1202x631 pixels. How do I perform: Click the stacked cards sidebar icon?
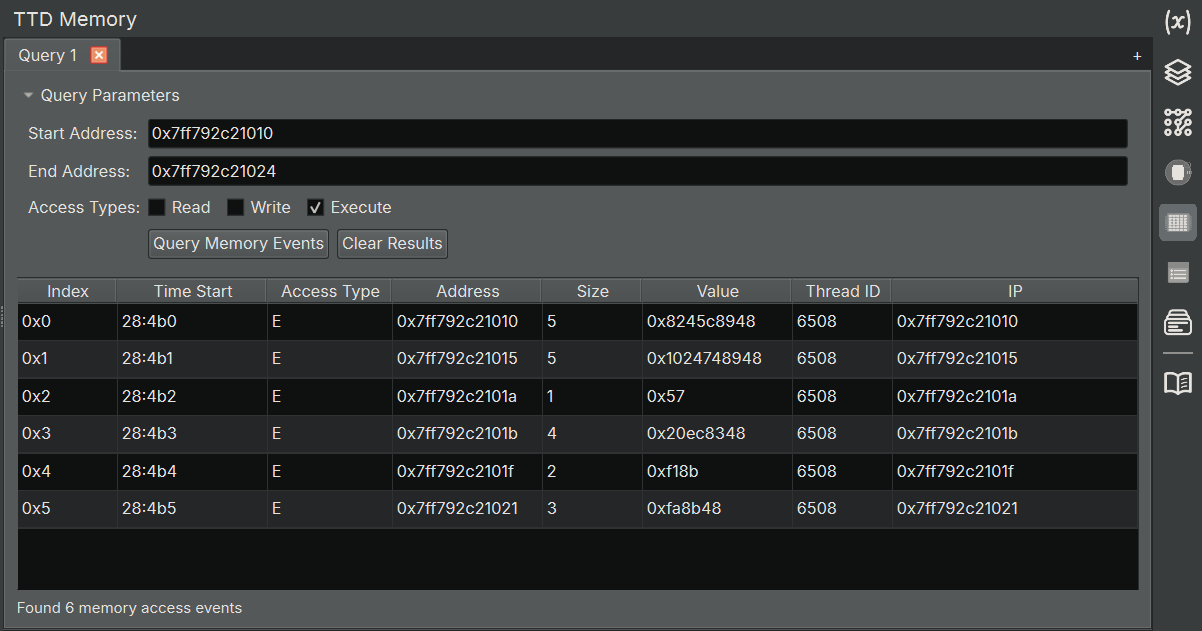(1177, 322)
